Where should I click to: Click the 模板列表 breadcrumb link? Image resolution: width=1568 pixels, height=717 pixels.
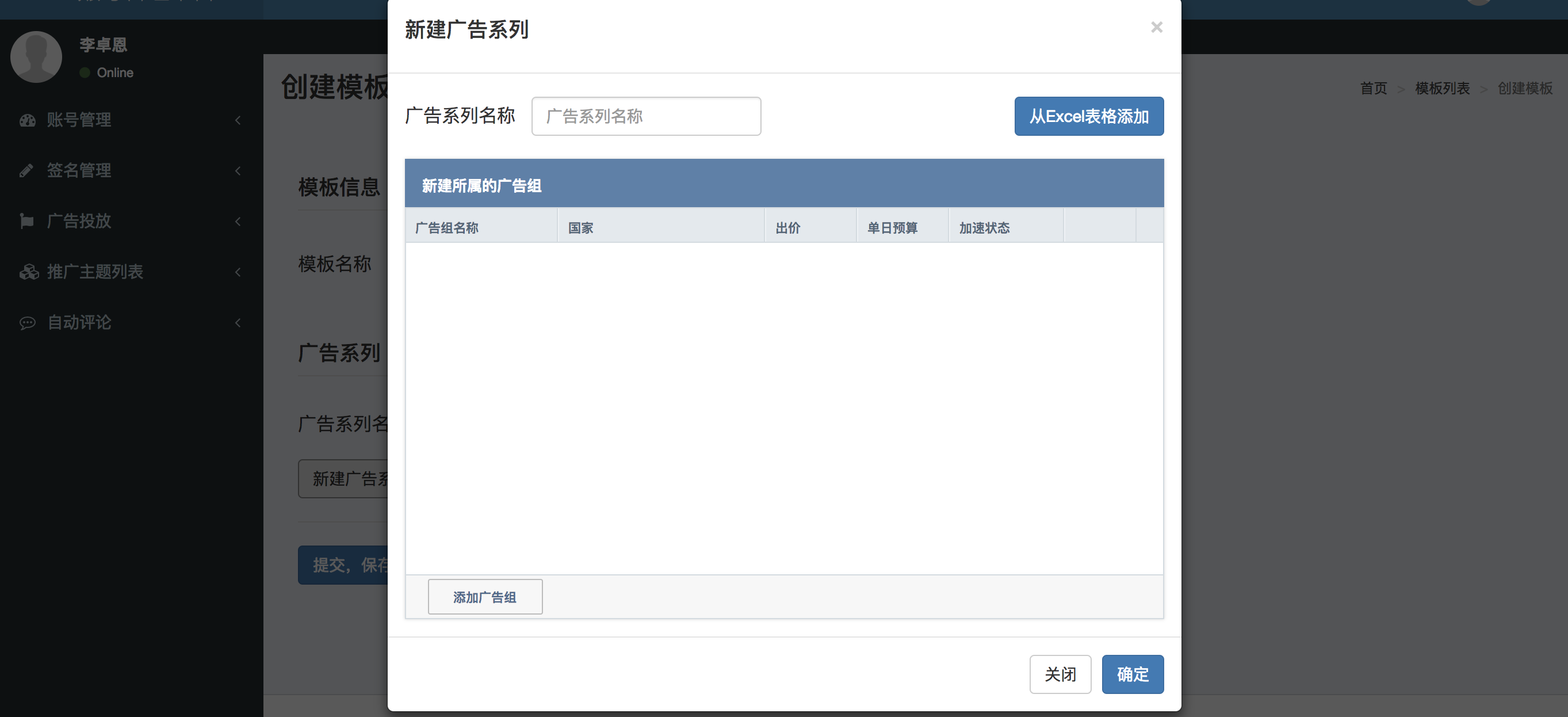[1442, 89]
